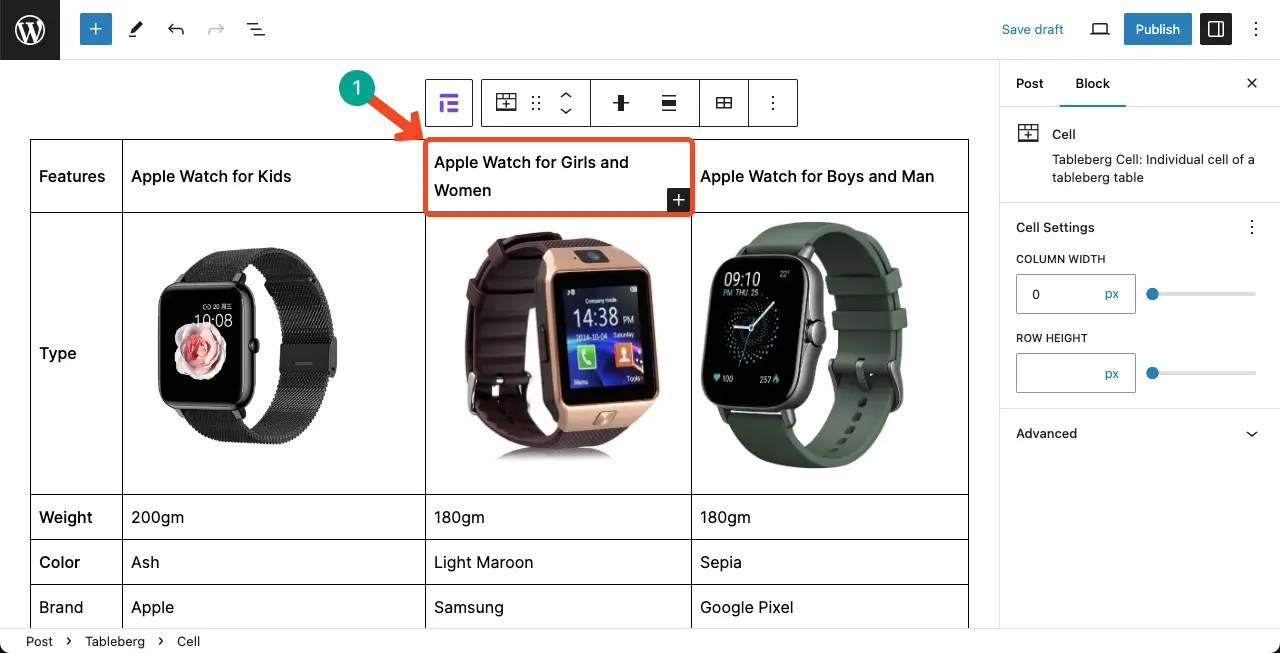Toggle the settings sidebar panel
The height and width of the screenshot is (653, 1280).
[1216, 29]
